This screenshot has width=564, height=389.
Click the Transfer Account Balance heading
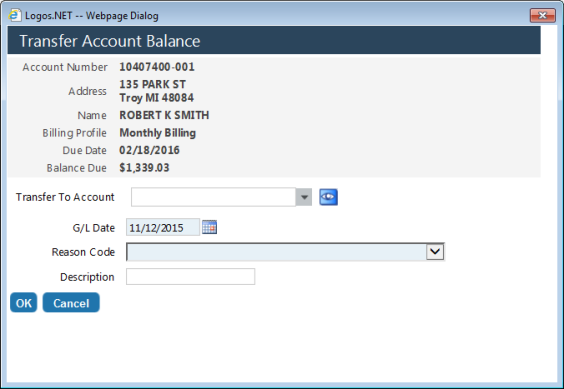(x=110, y=41)
